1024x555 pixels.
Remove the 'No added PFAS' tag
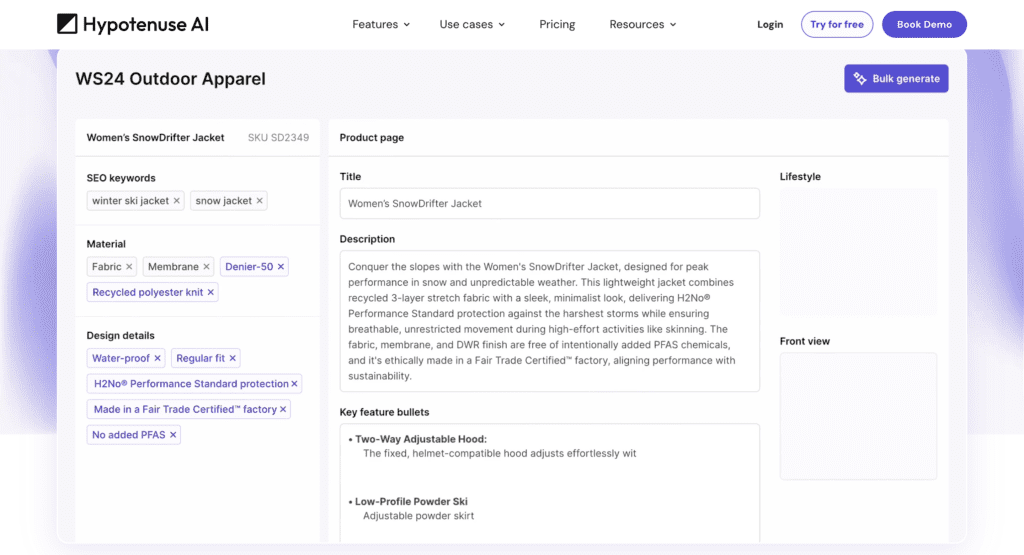[173, 435]
